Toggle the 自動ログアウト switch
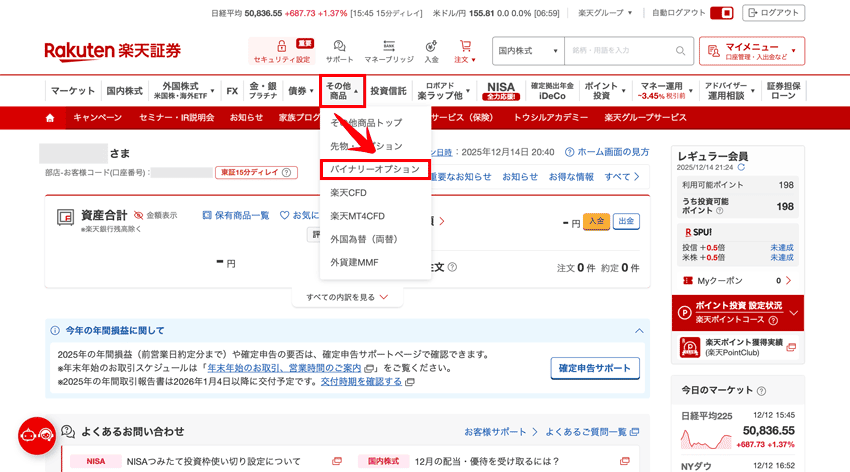The height and width of the screenshot is (472, 850). [x=722, y=12]
